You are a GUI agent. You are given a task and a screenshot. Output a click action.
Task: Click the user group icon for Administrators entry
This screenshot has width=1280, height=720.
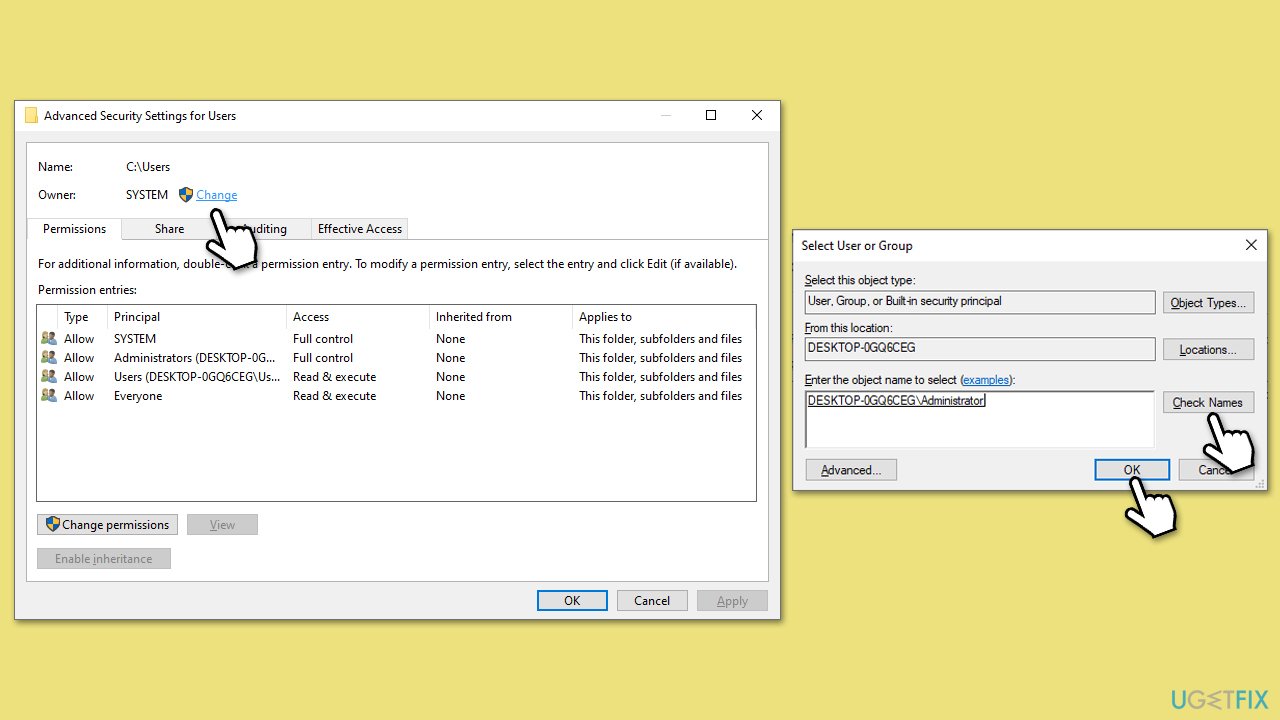tap(49, 358)
